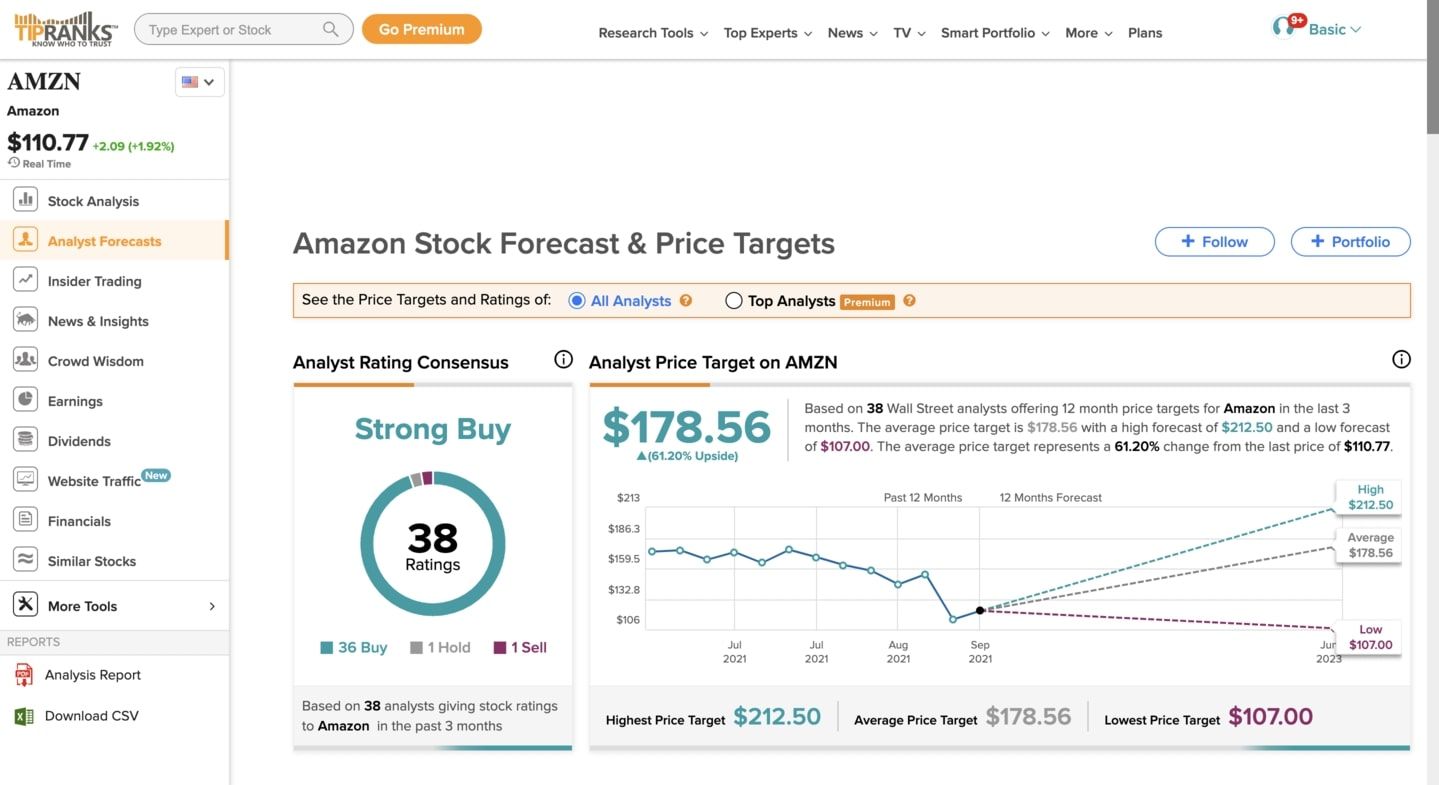Viewport: 1439px width, 785px height.
Task: Select the Top Analysts radio button
Action: (734, 300)
